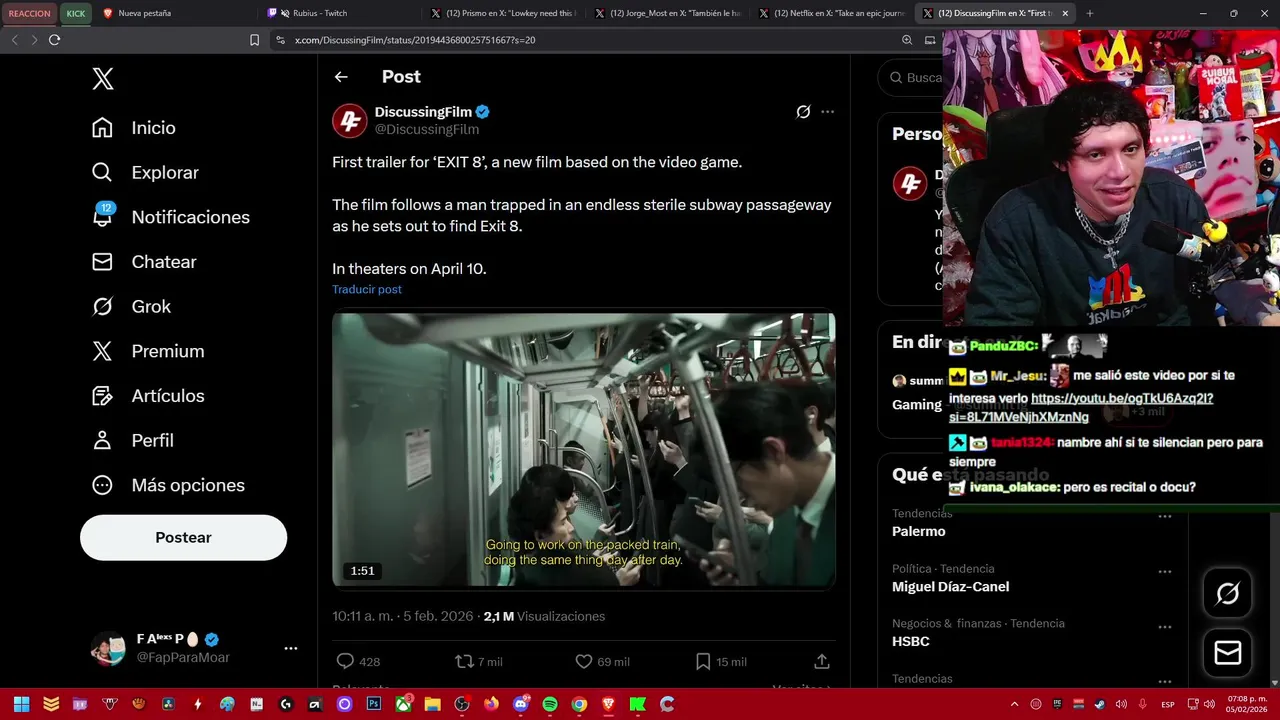Click the Grok icon on the post header
This screenshot has width=1280, height=720.
click(803, 112)
